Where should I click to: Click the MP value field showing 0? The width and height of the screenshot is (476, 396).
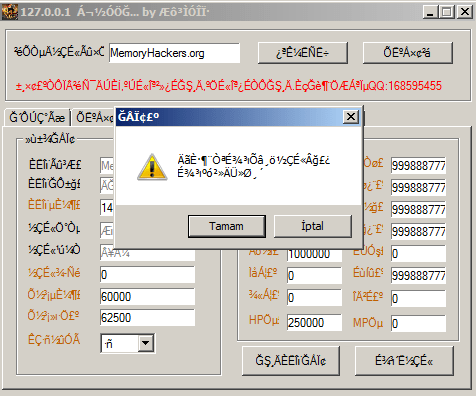pyautogui.click(x=418, y=323)
